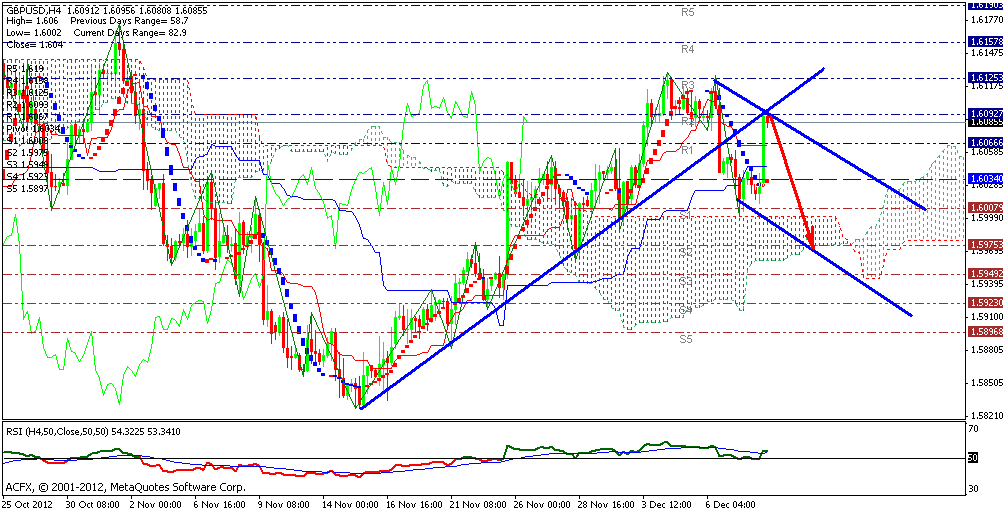Click the R5 label at chart top
This screenshot has width=1003, height=512.
pyautogui.click(x=687, y=12)
